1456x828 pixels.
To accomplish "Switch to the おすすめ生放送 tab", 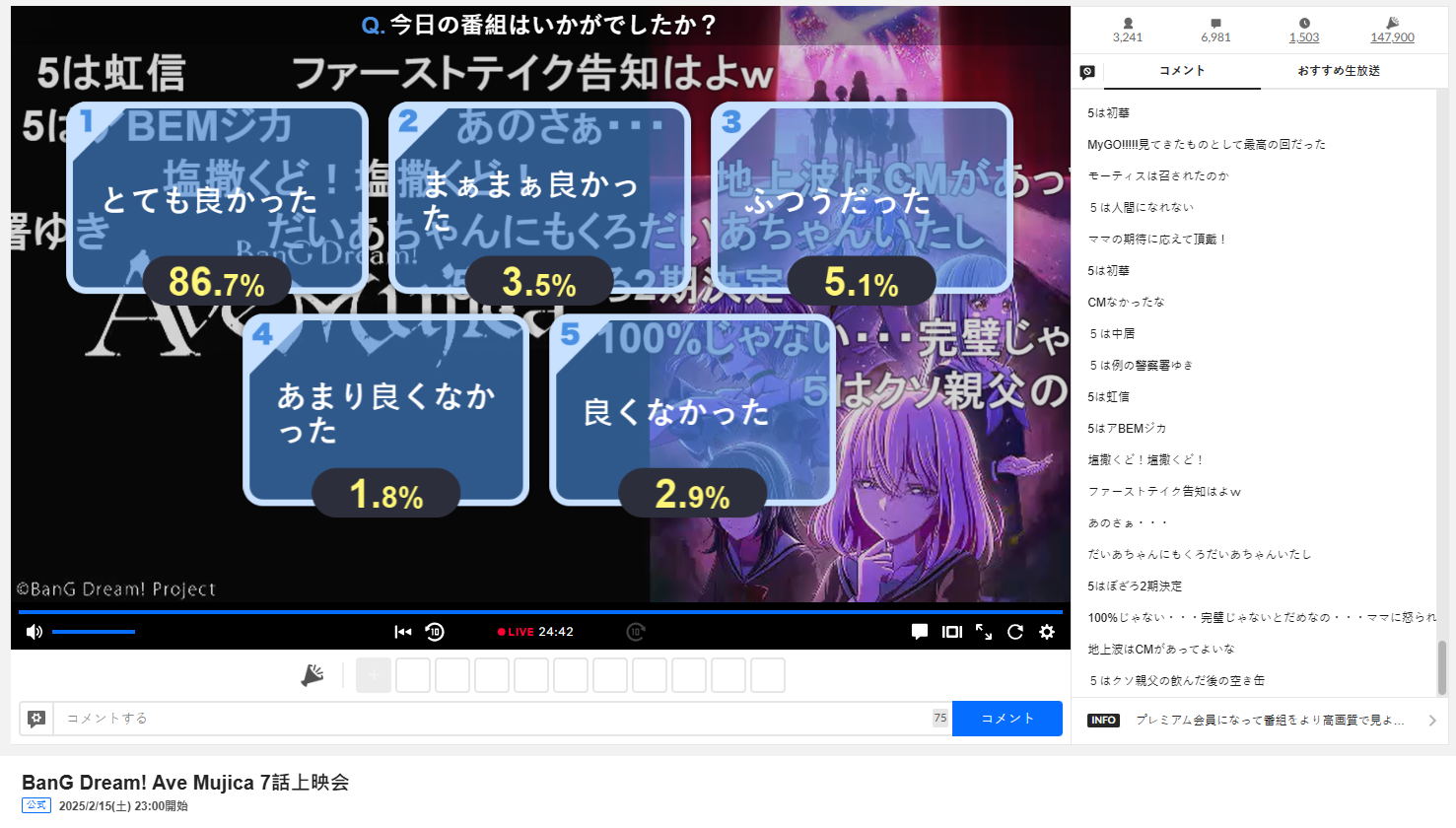I will click(x=1339, y=71).
